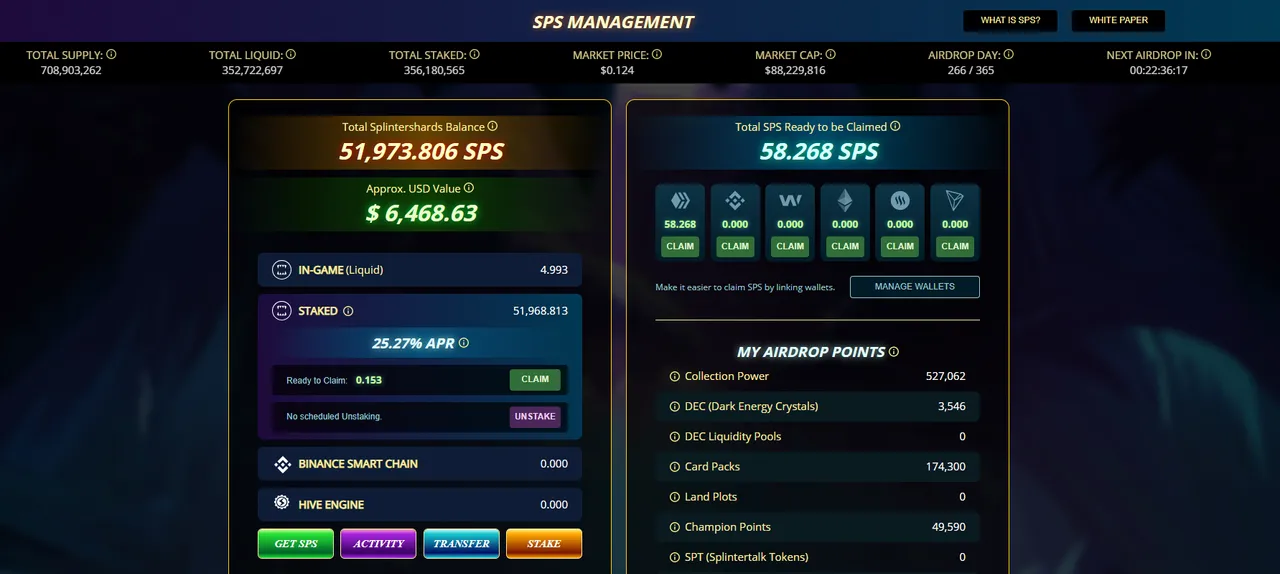Click the Champion Points value 49,590
This screenshot has width=1280, height=574.
949,526
